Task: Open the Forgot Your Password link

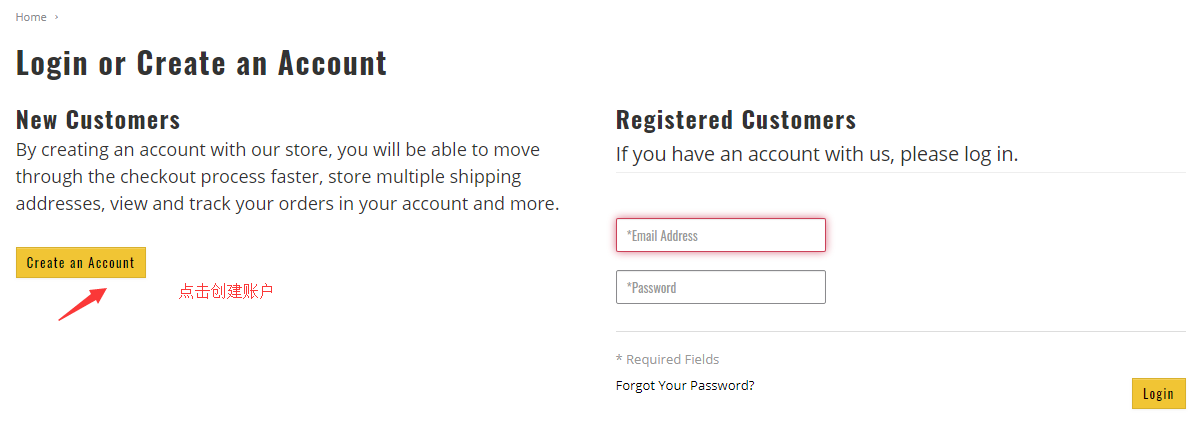Action: [x=685, y=385]
